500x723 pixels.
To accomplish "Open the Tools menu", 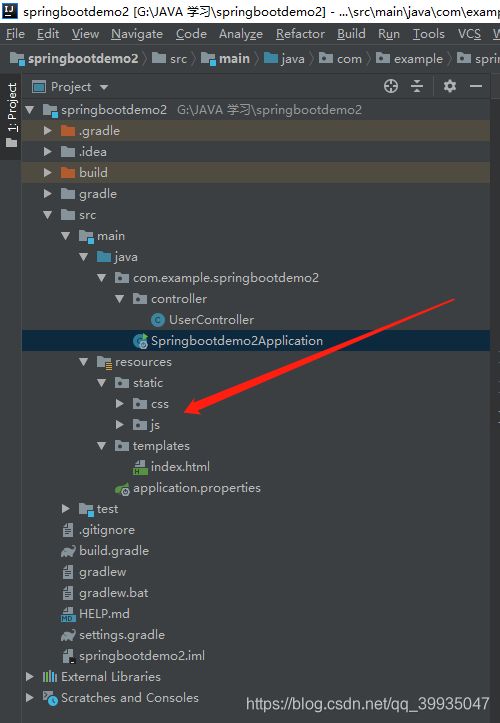I will click(x=429, y=34).
